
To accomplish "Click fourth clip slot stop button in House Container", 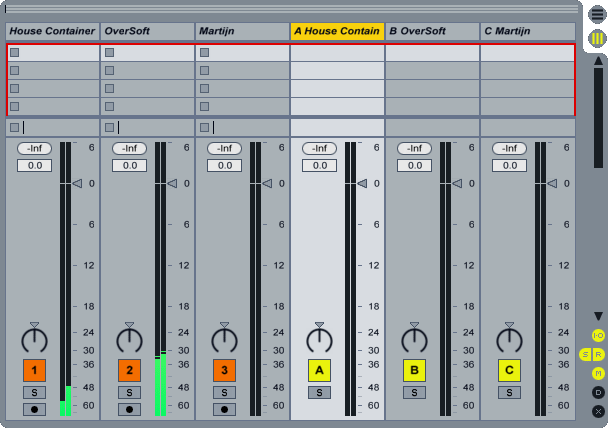I will point(14,106).
